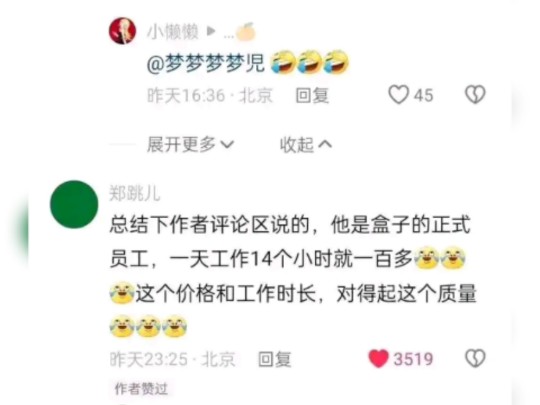The image size is (540, 405).
Task: Unlike 郑跳儿's comment with the red heart
Action: click(378, 359)
